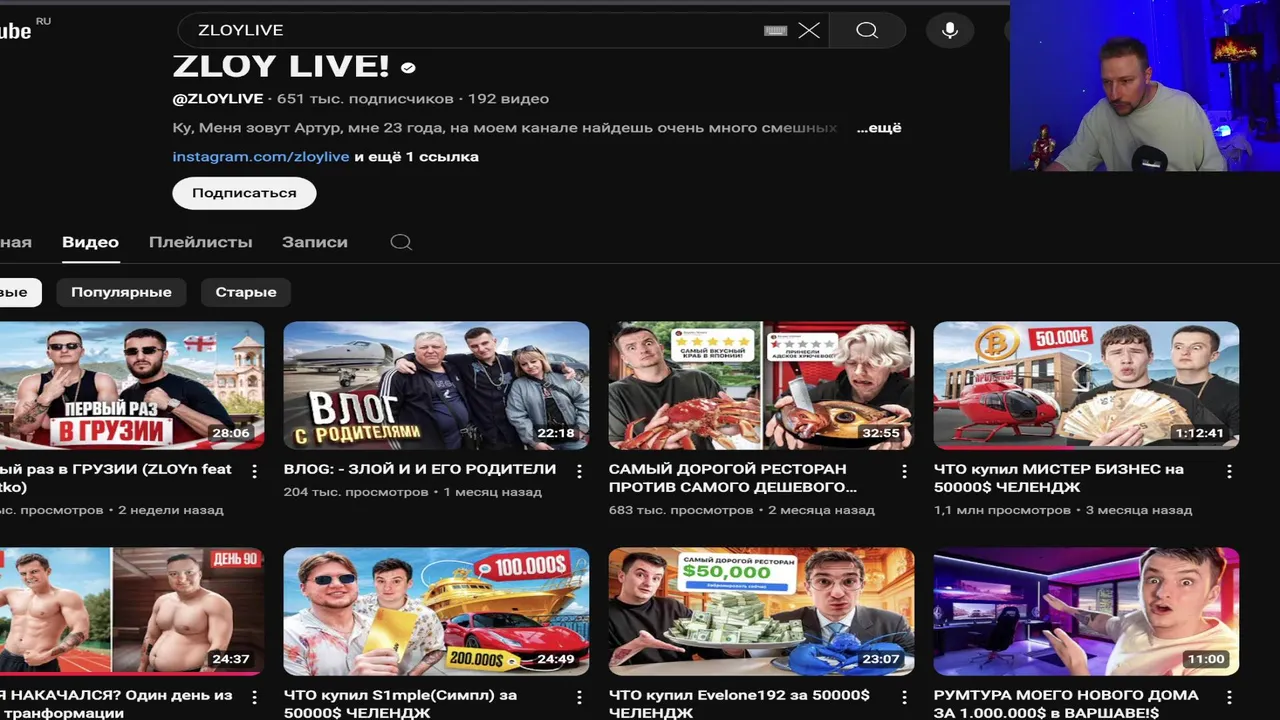Open title 'САМЫЙ ДОРОГОЙ РЕСТОРАН ПРОТИВ САМОГО ДЕШЕВОГО'
The height and width of the screenshot is (720, 1280).
click(x=733, y=478)
